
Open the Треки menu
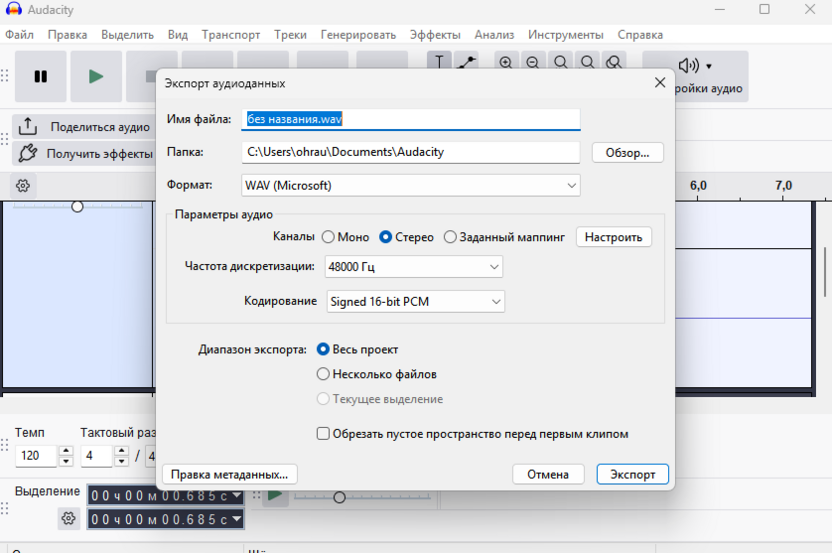pos(290,34)
